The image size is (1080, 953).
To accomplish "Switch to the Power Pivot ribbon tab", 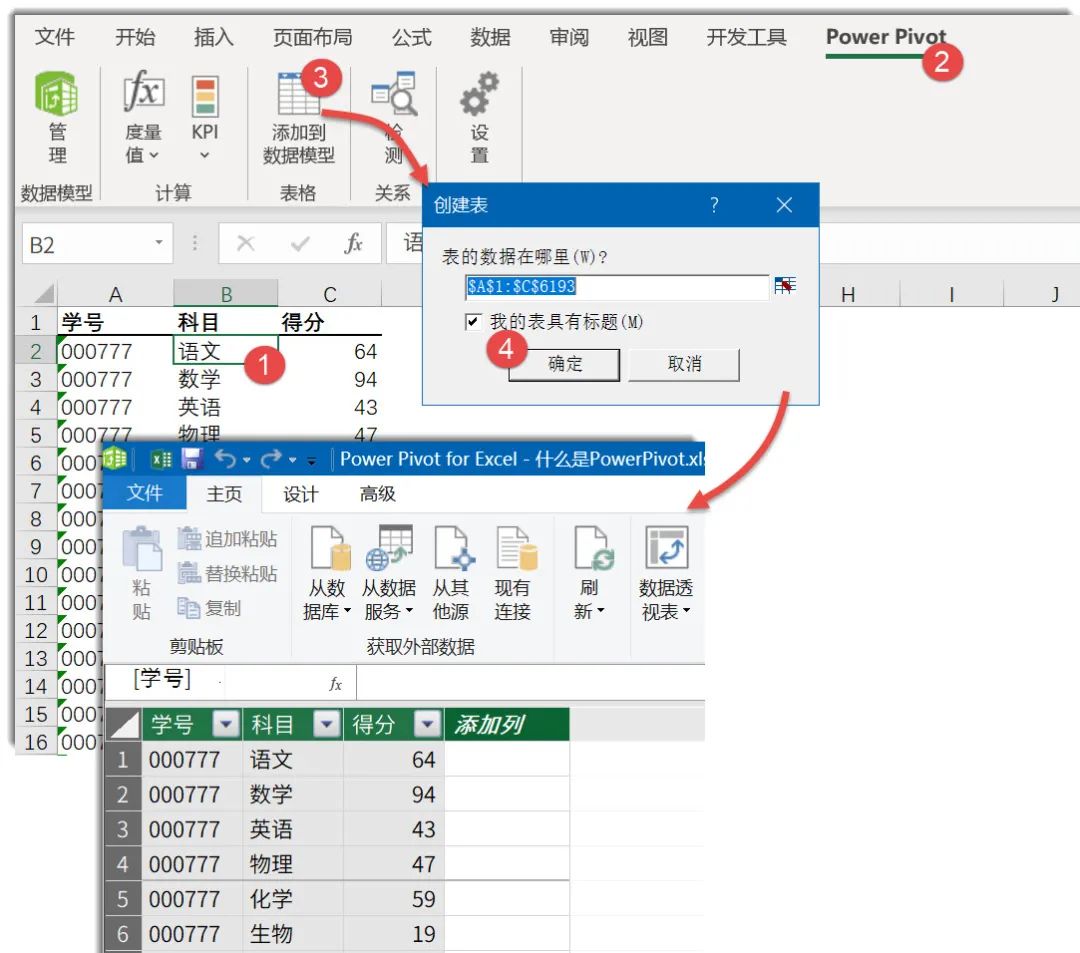I will pos(886,36).
